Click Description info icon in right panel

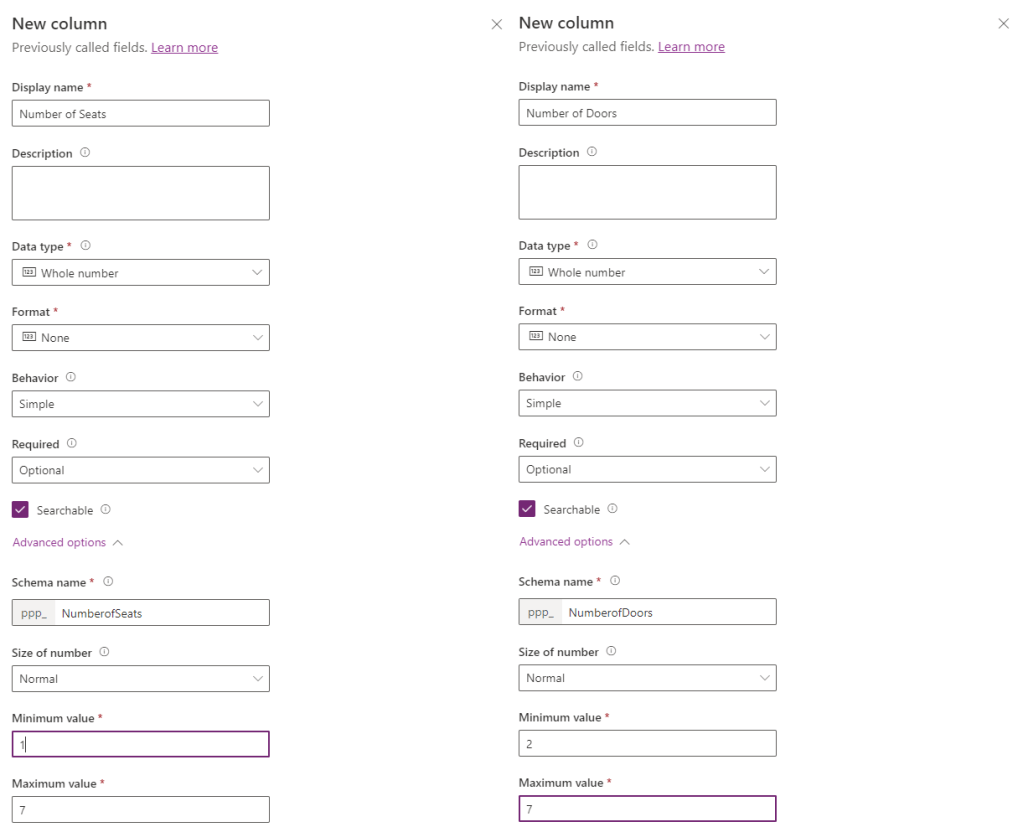tap(592, 152)
